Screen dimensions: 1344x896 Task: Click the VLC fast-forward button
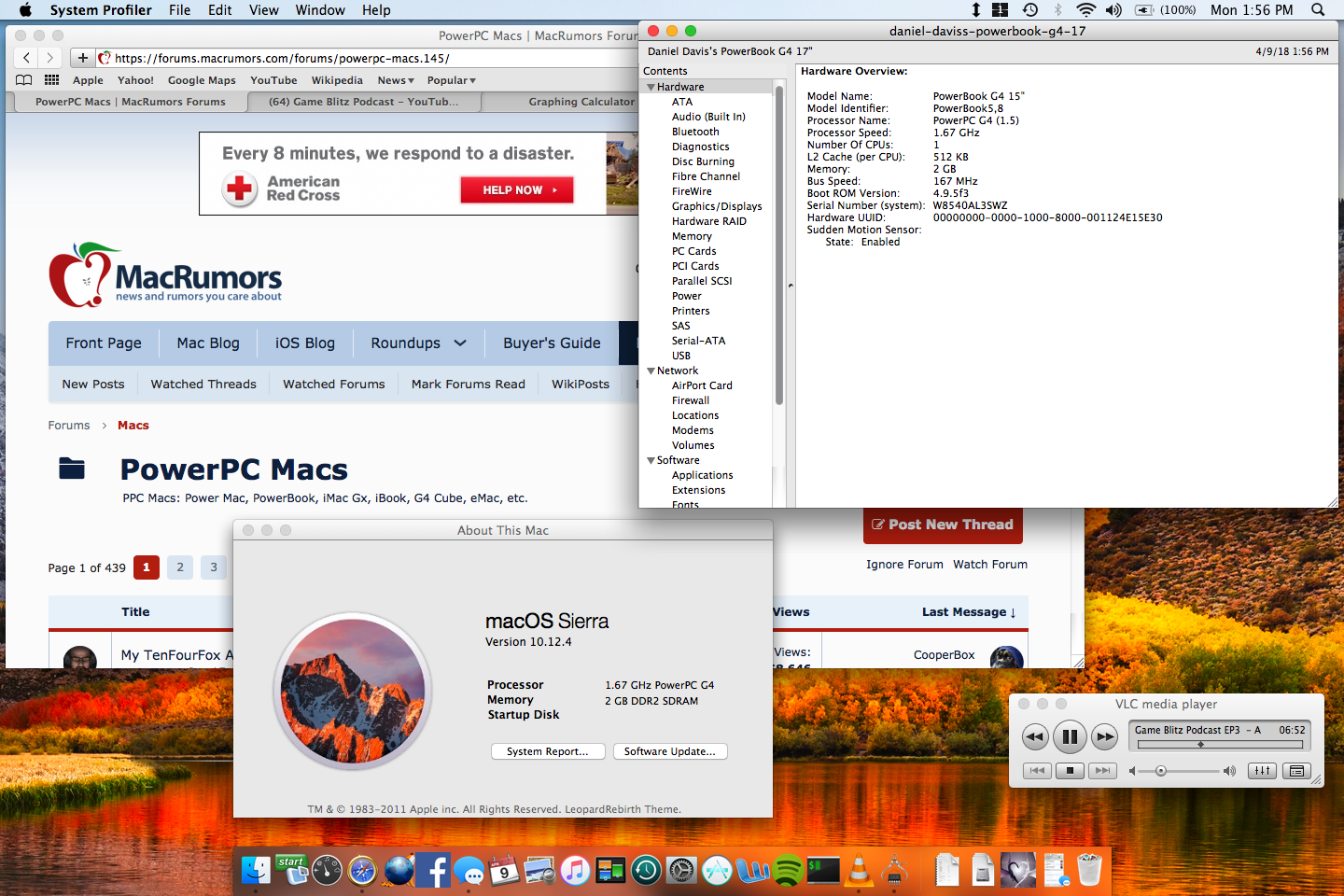tap(1105, 736)
